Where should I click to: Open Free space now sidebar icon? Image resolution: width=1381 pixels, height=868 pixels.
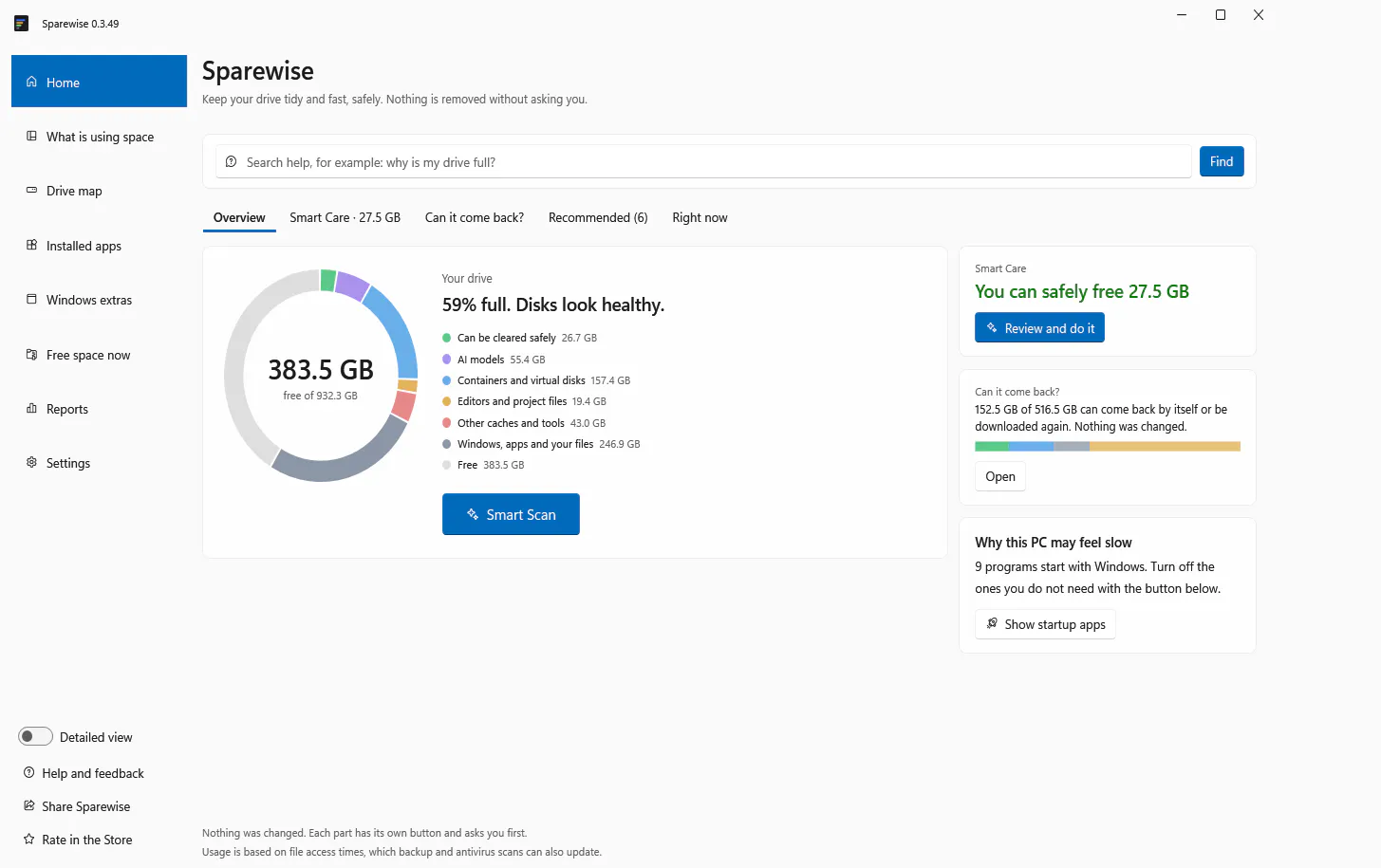pyautogui.click(x=31, y=354)
